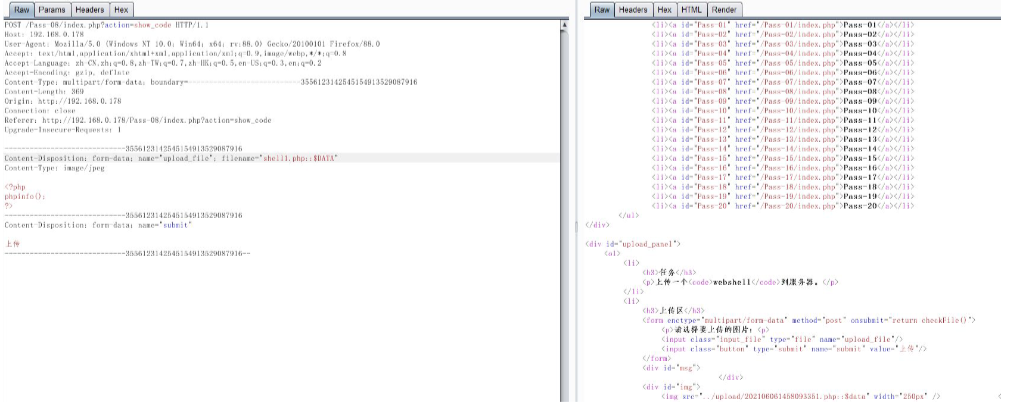Click the phpinfo(); payload line
Viewport: 1014px width, 413px height.
click(x=26, y=196)
